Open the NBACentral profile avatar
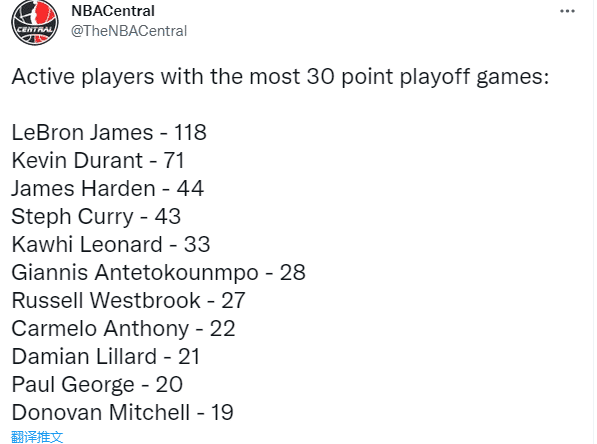 [x=35, y=22]
